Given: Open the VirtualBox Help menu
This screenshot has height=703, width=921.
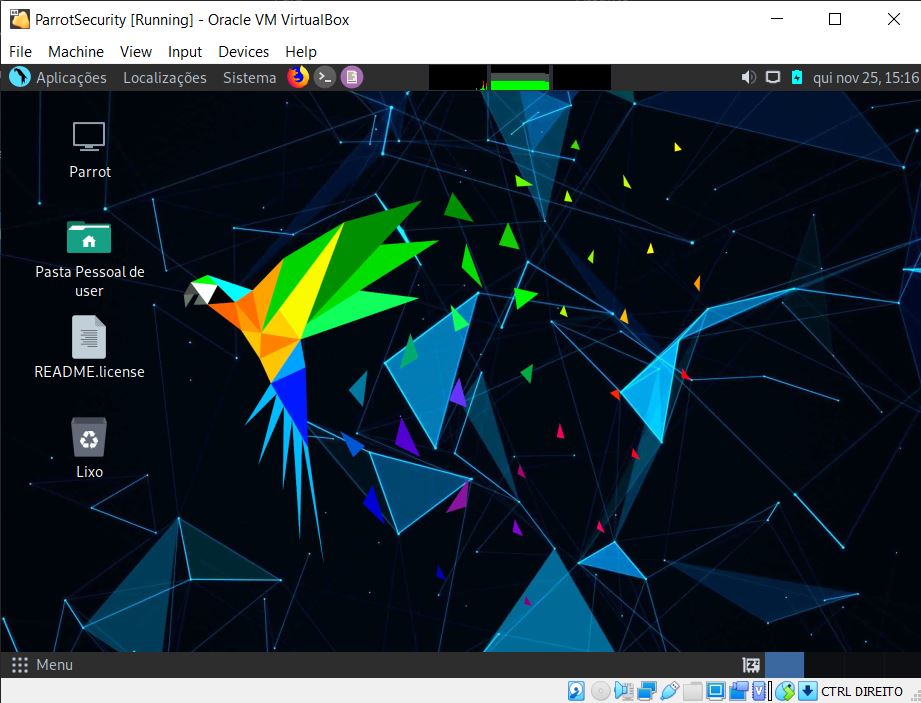Looking at the screenshot, I should pos(301,52).
